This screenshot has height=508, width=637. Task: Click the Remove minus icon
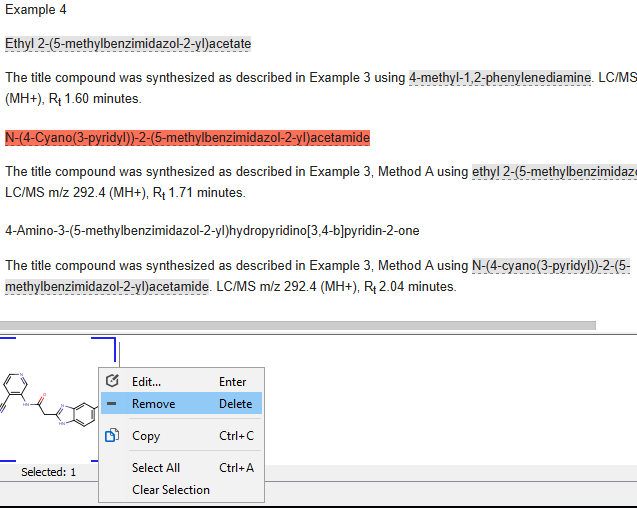(x=113, y=404)
